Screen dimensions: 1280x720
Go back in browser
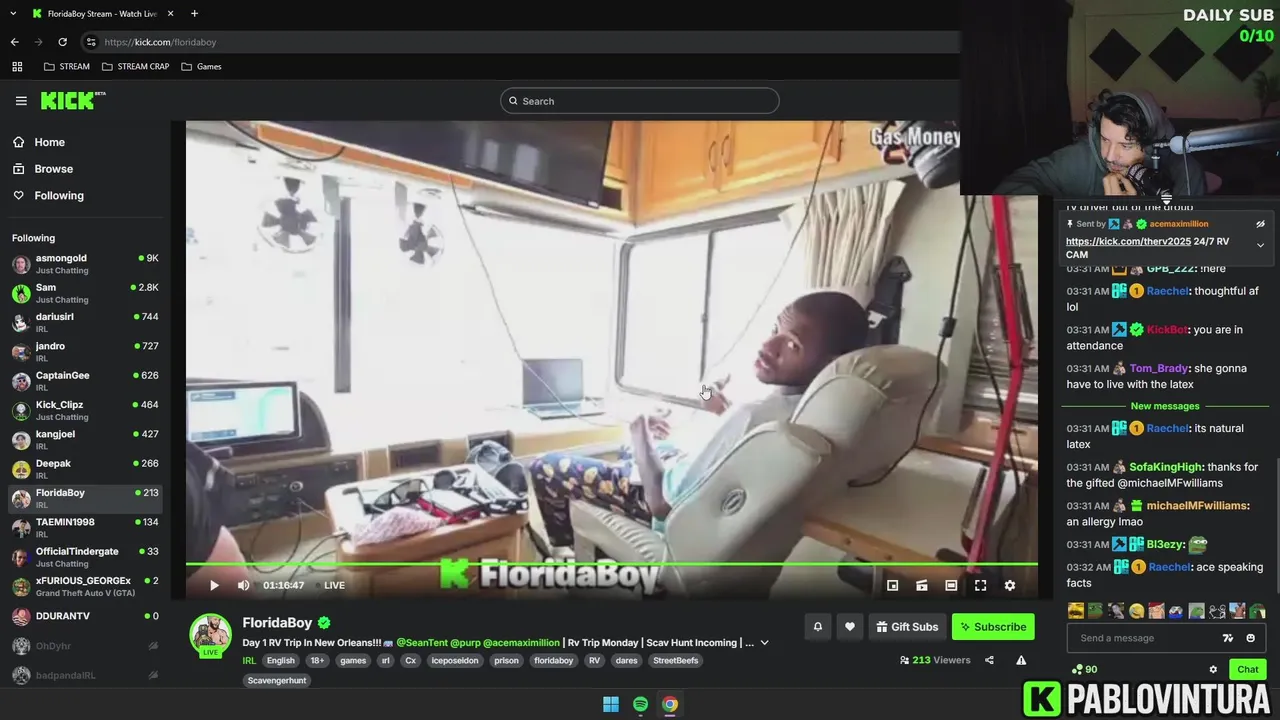(x=14, y=42)
